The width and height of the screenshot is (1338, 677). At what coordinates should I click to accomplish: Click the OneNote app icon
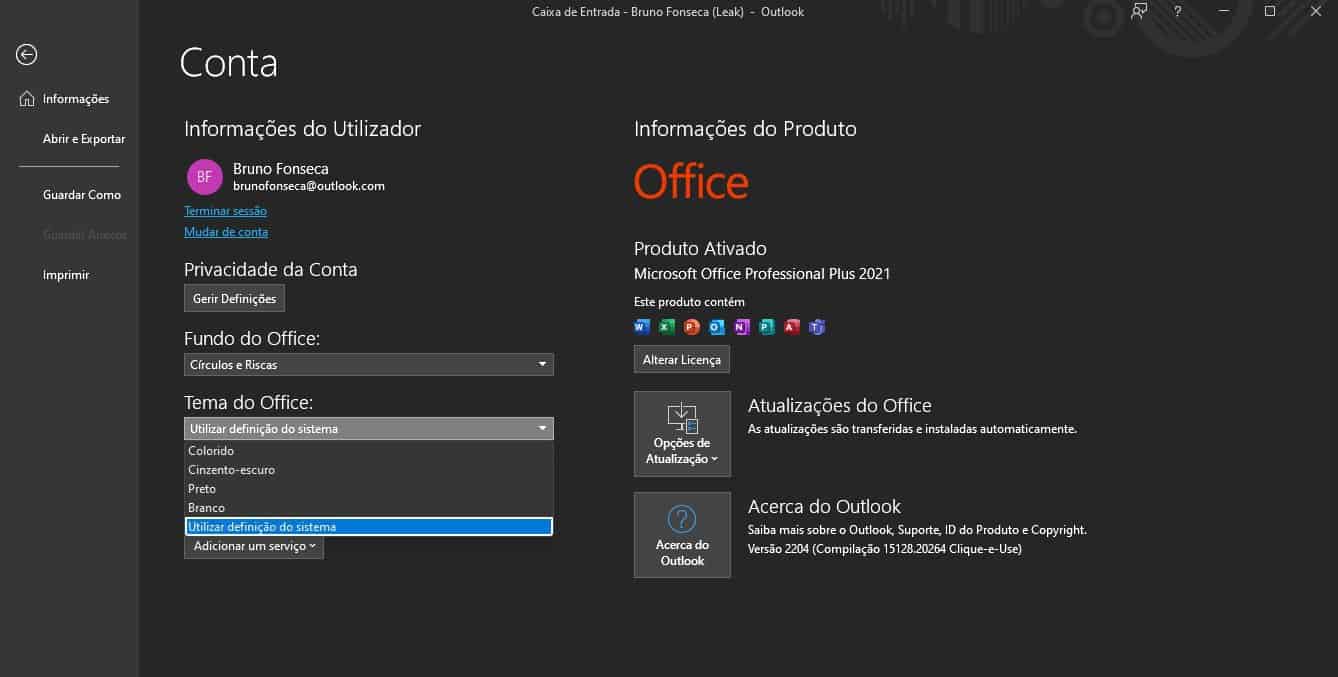pos(742,327)
